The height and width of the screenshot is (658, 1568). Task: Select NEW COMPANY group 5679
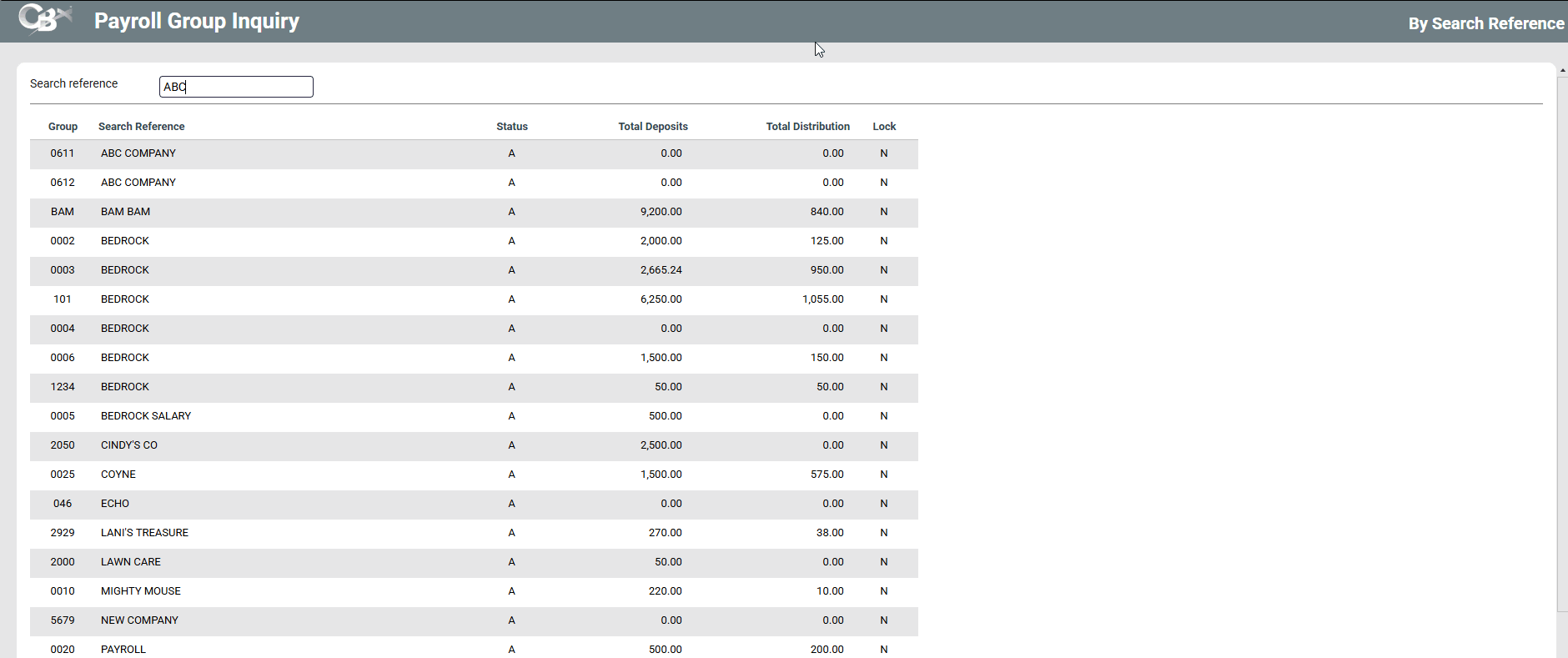[x=139, y=620]
